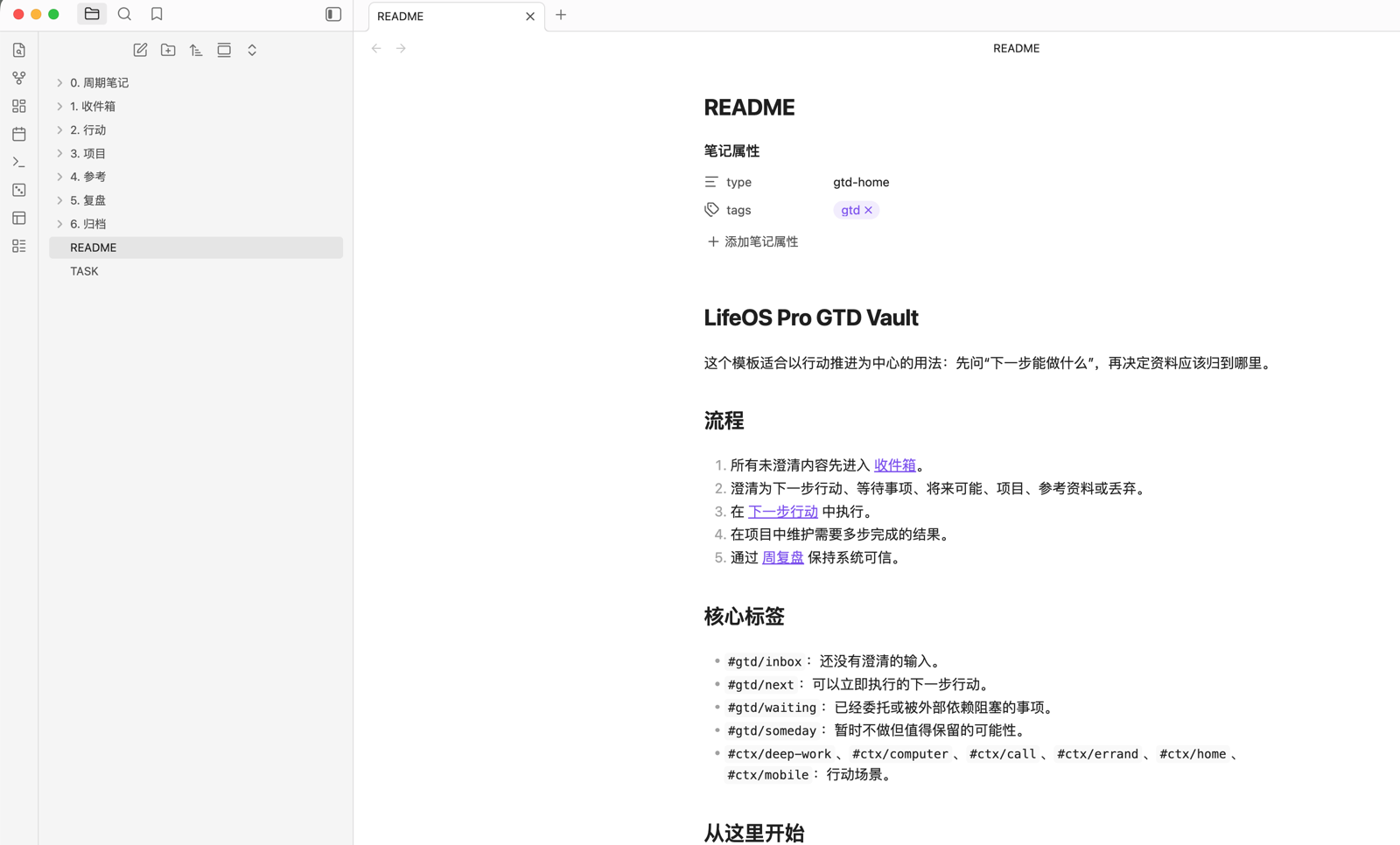This screenshot has width=1400, height=845.
Task: Click the 从这里开始 heading
Action: click(x=753, y=833)
